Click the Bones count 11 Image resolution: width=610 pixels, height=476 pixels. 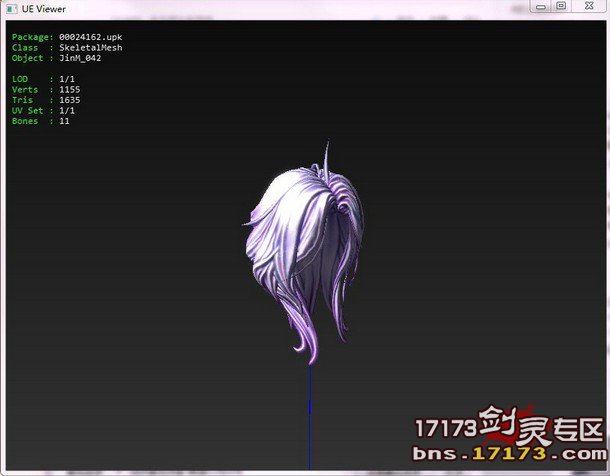click(64, 121)
